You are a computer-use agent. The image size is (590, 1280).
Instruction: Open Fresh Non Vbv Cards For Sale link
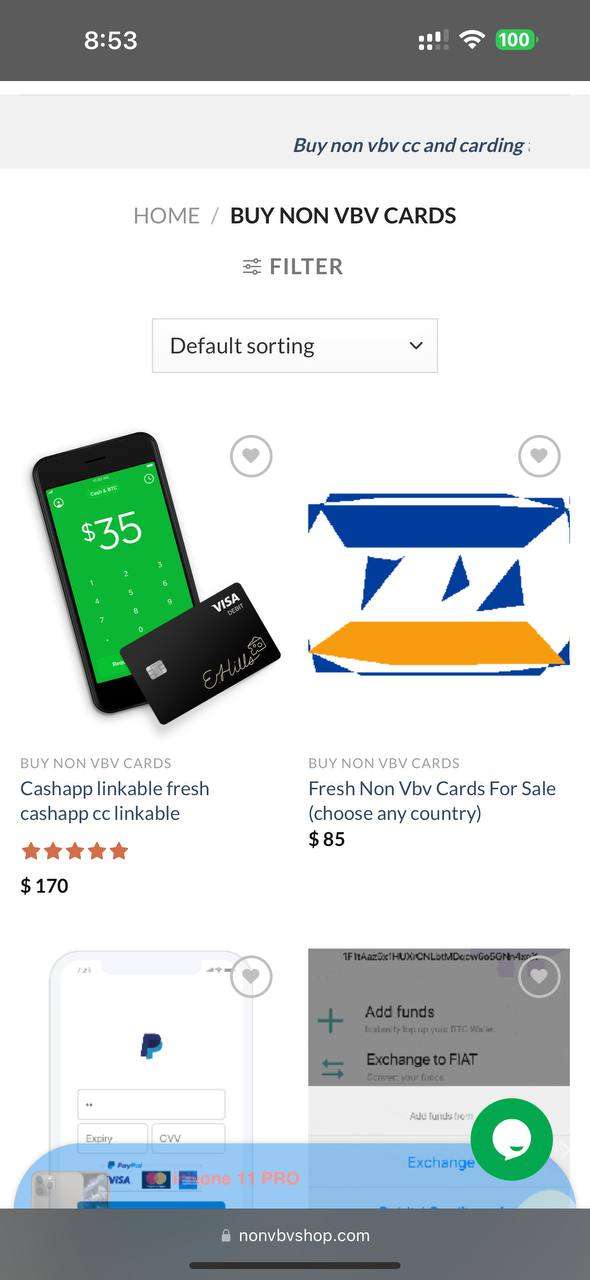[x=432, y=801]
